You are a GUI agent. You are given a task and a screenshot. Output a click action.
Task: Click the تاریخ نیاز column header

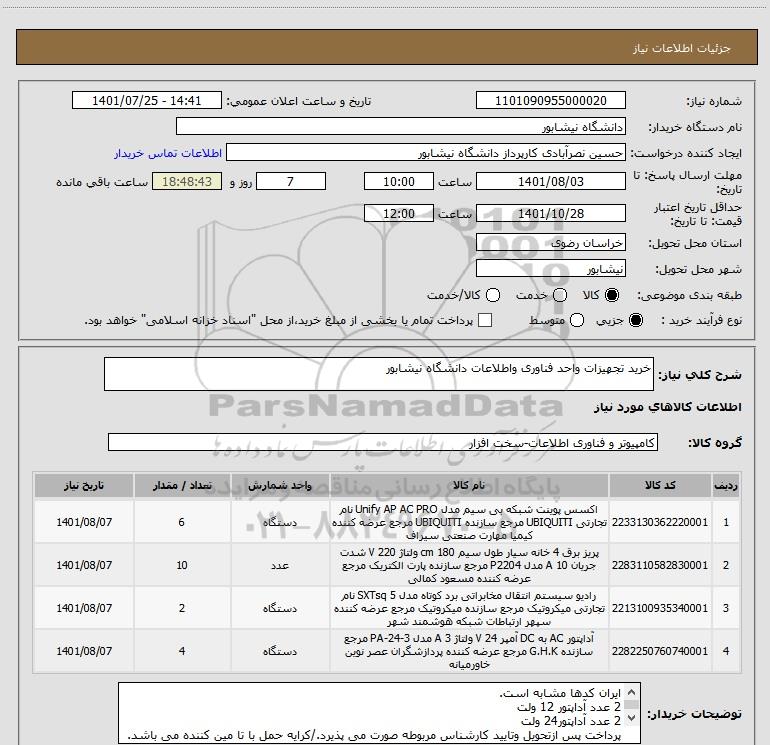click(83, 486)
